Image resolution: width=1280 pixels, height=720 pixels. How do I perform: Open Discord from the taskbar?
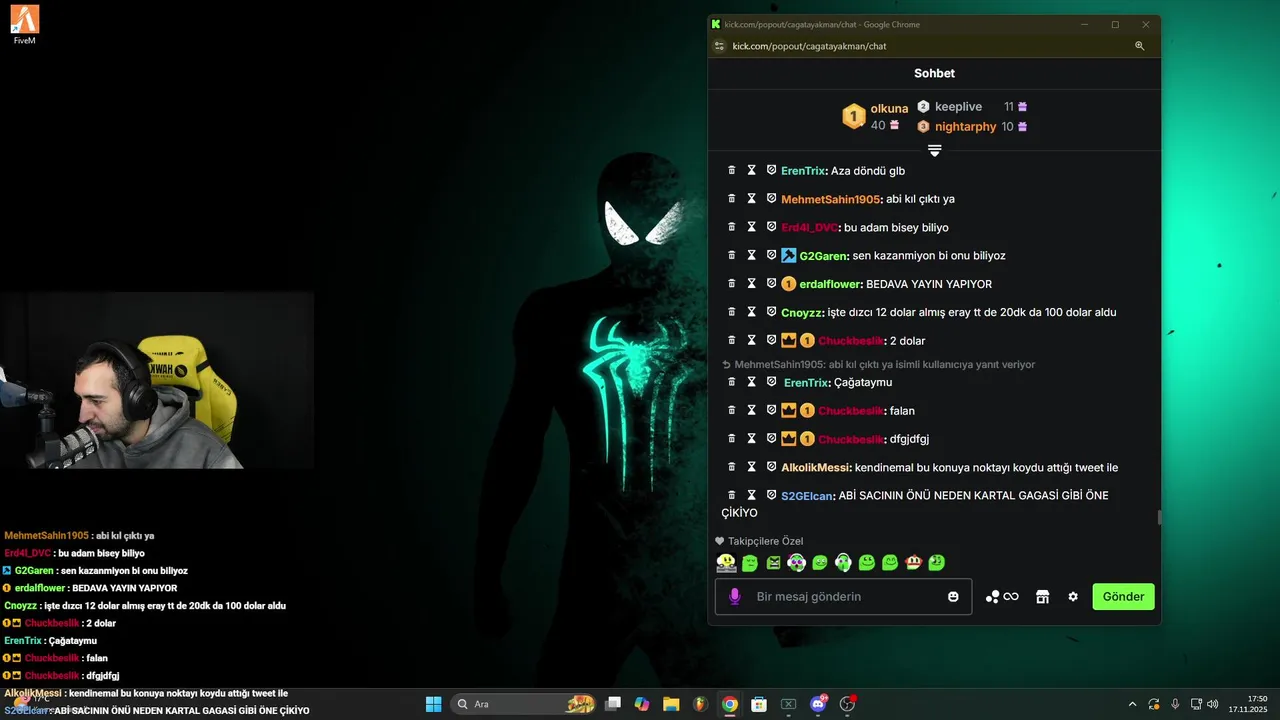point(818,704)
